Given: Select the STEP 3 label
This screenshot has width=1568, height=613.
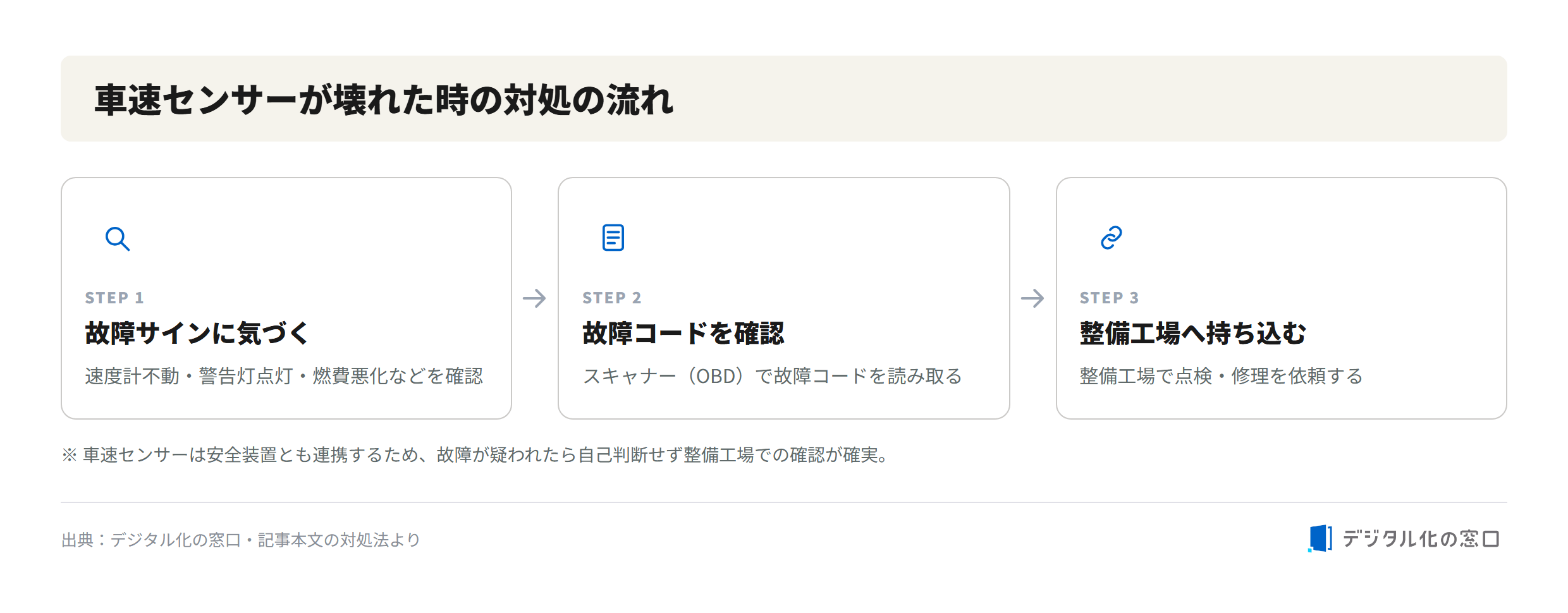Looking at the screenshot, I should pyautogui.click(x=1110, y=298).
